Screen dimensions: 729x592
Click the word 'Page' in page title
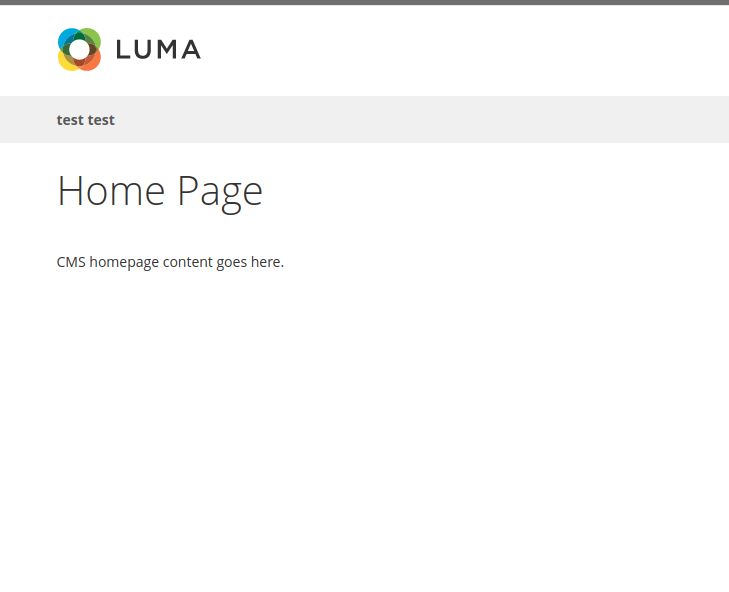pos(220,194)
